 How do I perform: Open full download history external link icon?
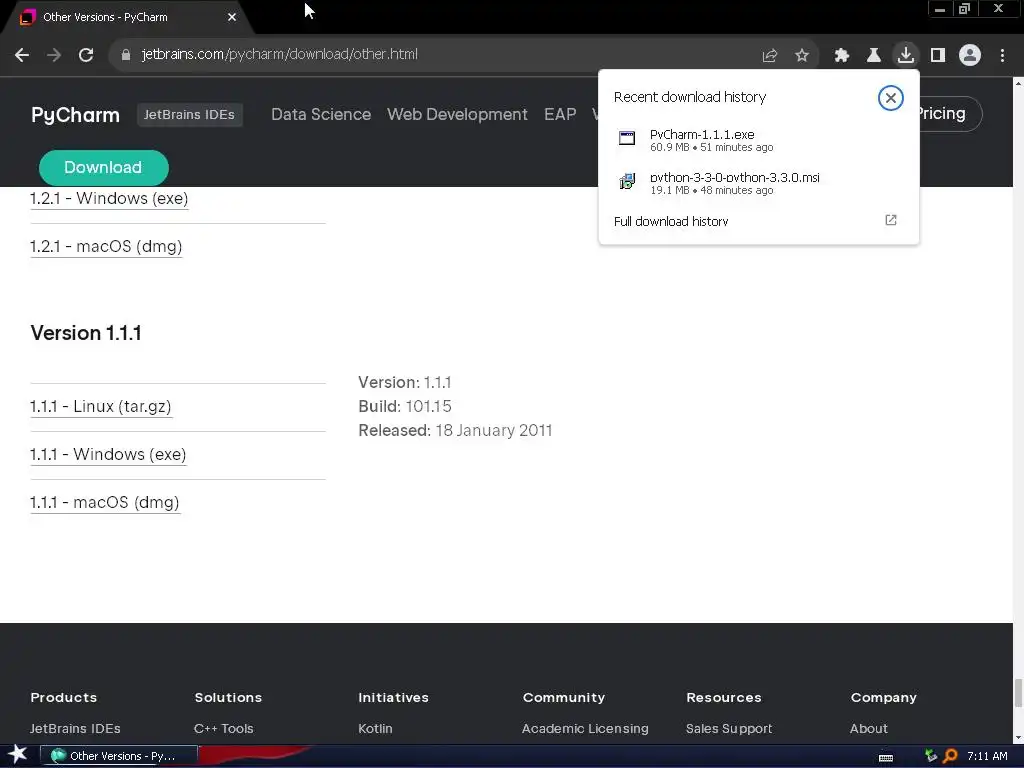[x=891, y=220]
